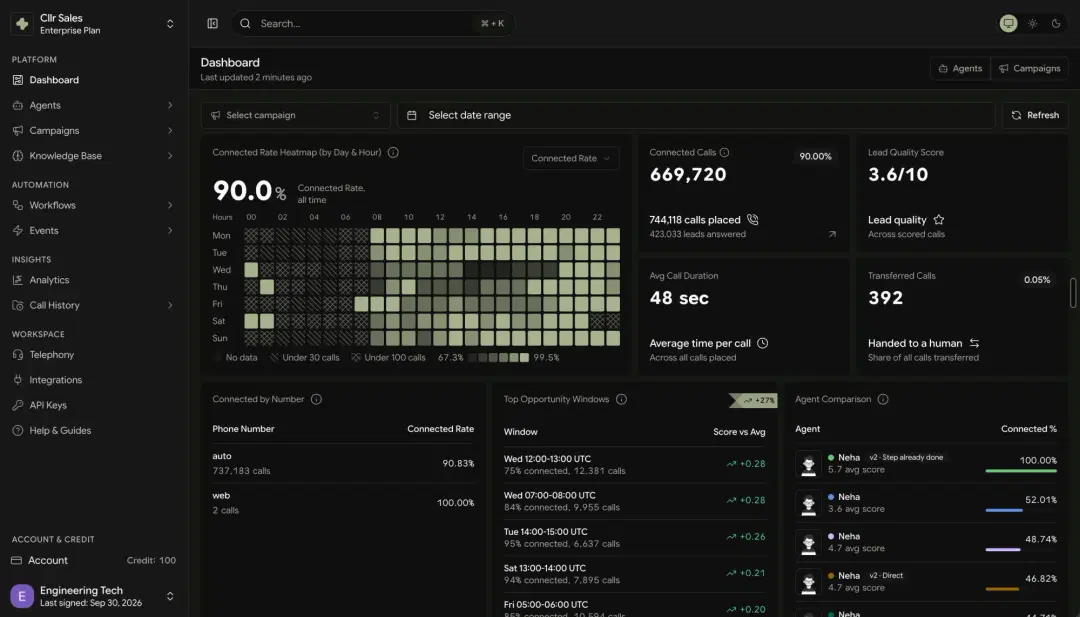
Task: Click the Connected by Number info icon
Action: [x=316, y=399]
